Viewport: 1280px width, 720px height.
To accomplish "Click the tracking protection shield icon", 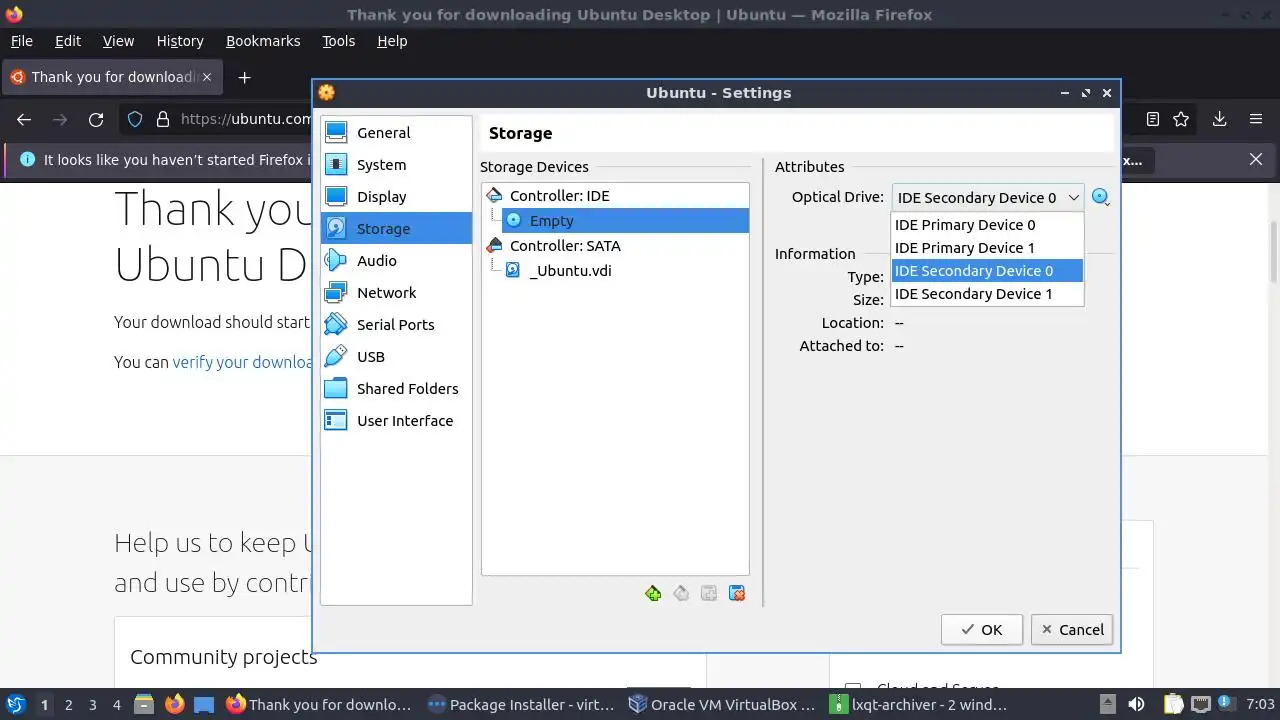I will pyautogui.click(x=135, y=120).
